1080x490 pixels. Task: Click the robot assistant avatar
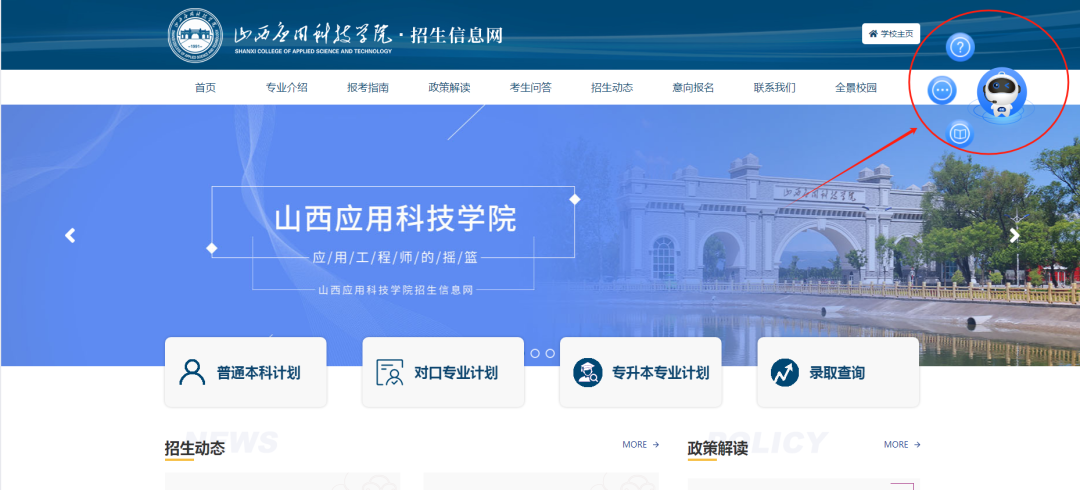1001,94
